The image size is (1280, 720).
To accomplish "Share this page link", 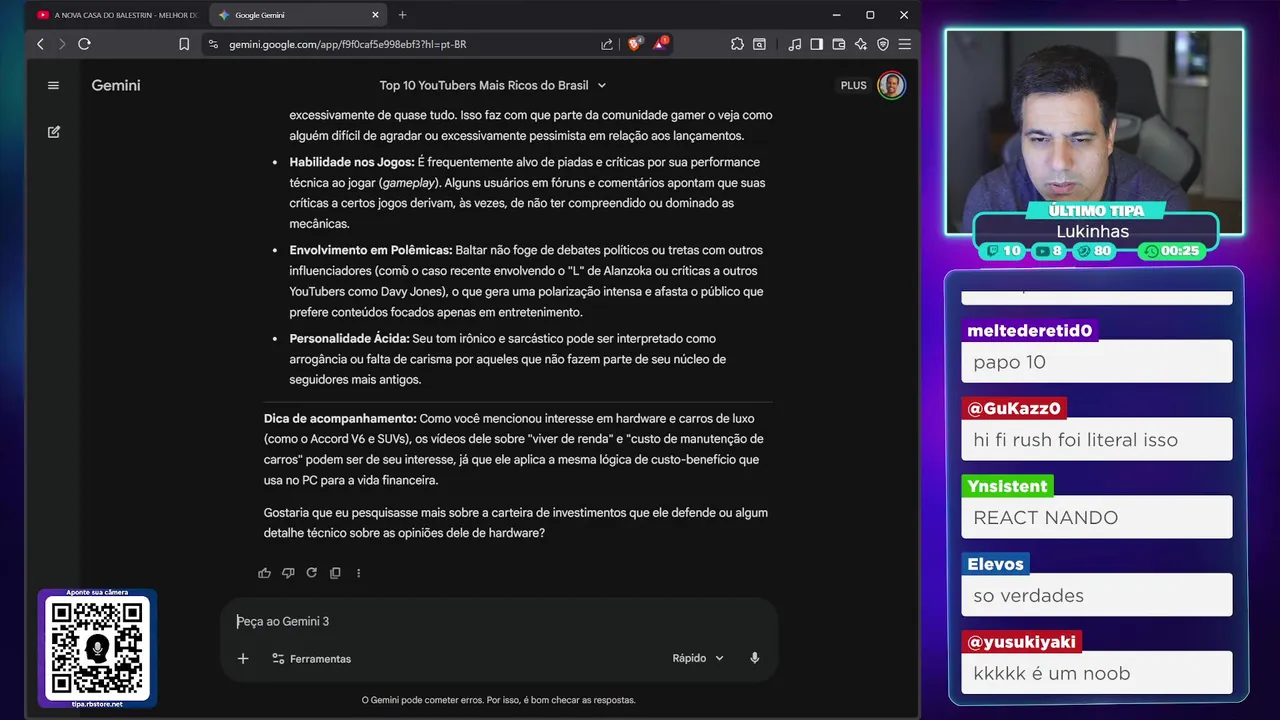I will tap(607, 44).
